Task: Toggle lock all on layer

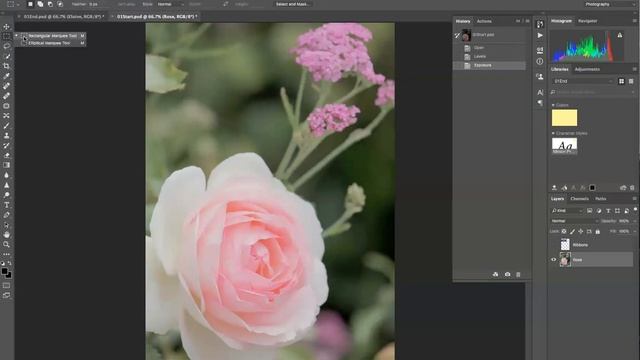Action: point(598,231)
